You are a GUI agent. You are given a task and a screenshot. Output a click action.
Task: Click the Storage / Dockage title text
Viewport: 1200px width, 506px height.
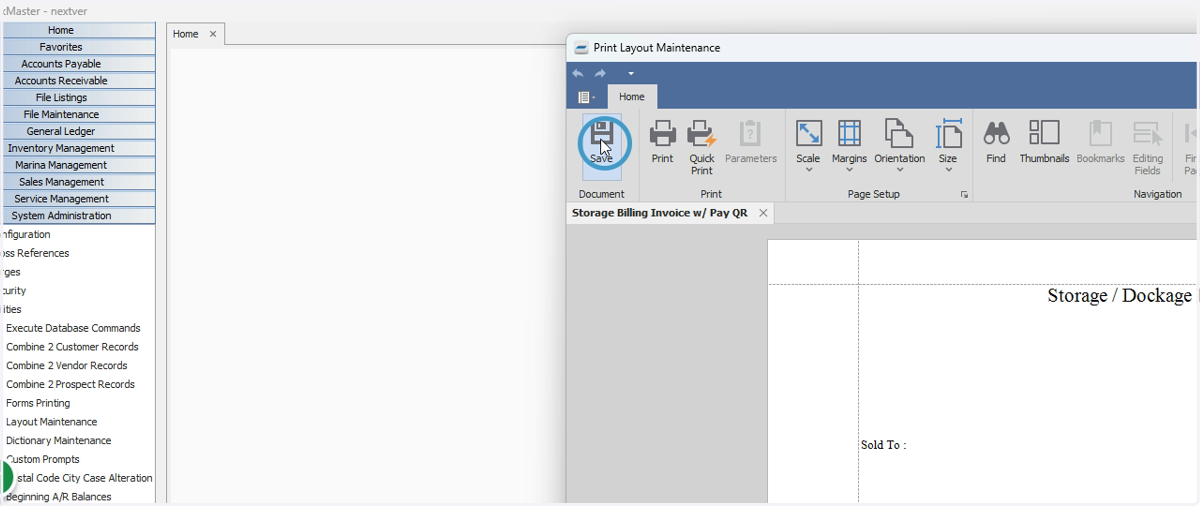point(1120,296)
